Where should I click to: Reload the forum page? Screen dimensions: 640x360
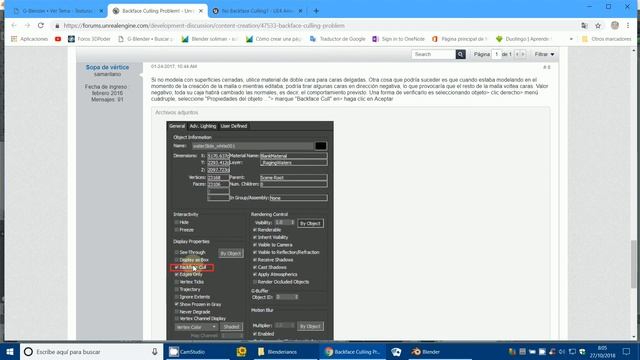coord(41,25)
